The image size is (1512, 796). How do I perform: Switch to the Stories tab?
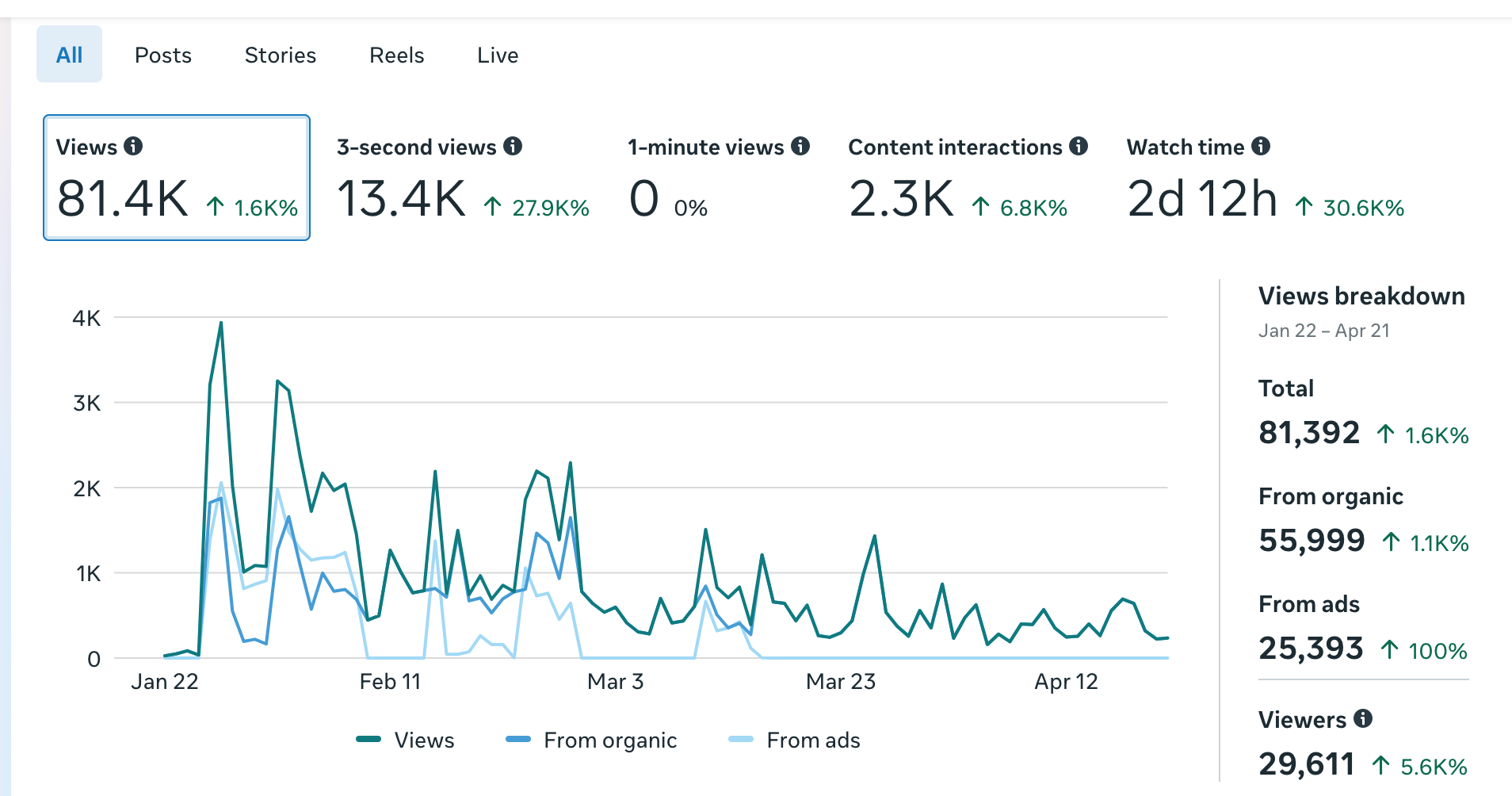point(281,55)
